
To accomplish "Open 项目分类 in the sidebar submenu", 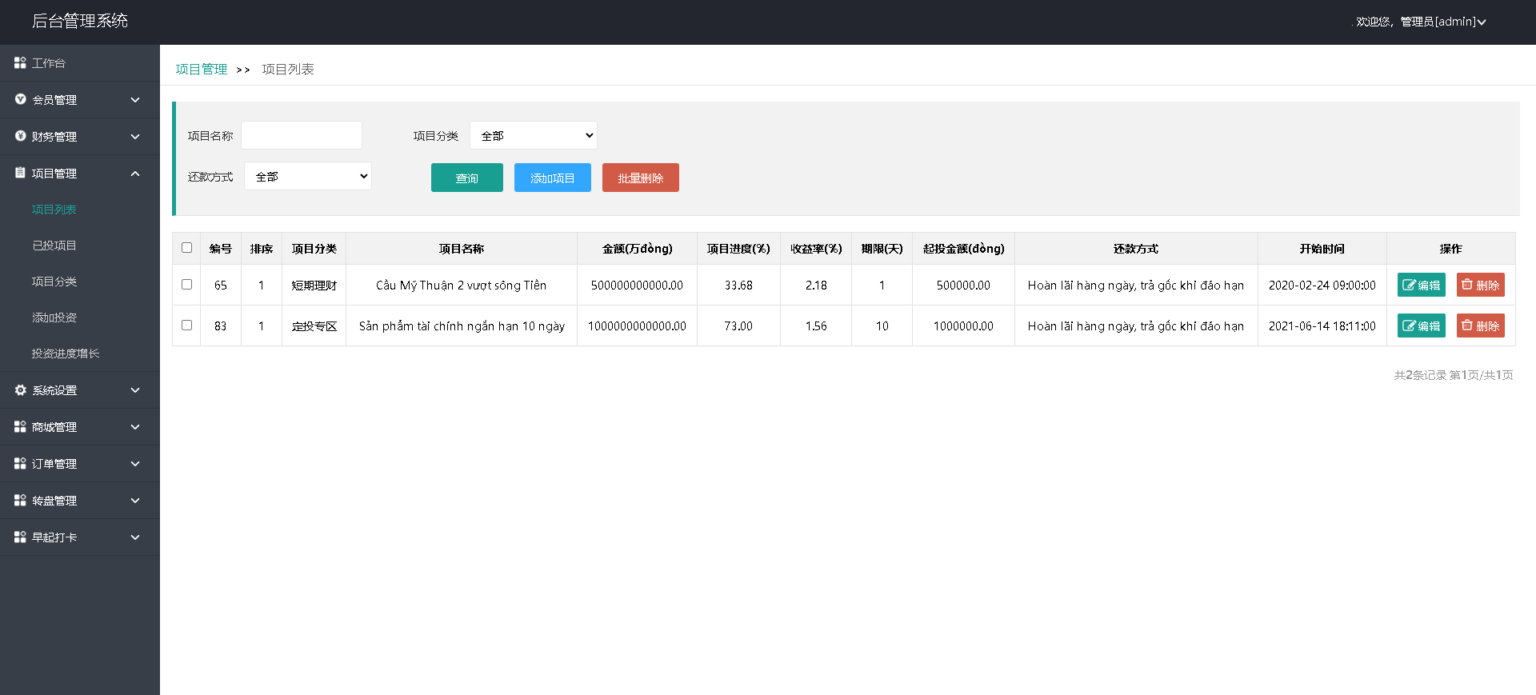I will pyautogui.click(x=54, y=281).
